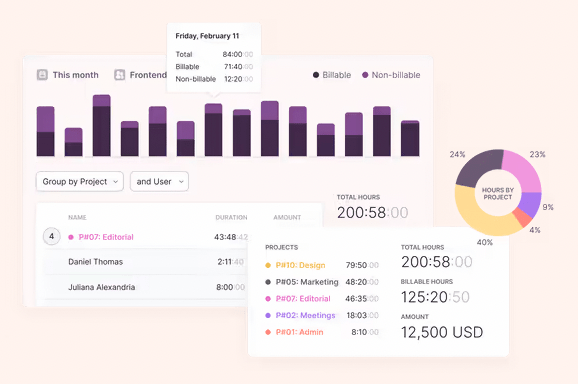
Task: Open the This month date filter
Action: [x=68, y=75]
